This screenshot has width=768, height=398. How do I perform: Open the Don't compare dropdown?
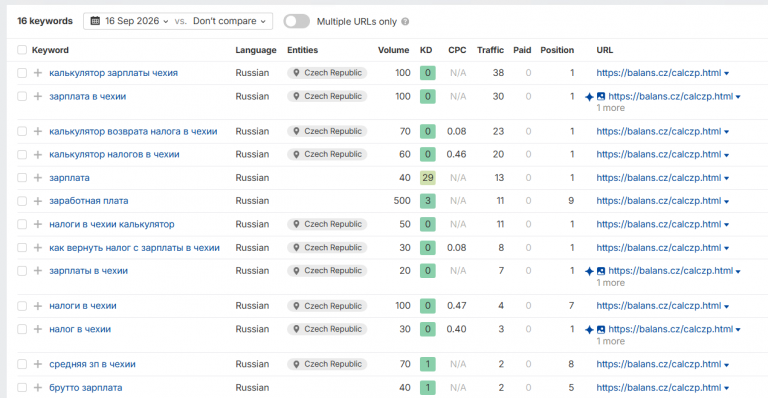click(229, 21)
